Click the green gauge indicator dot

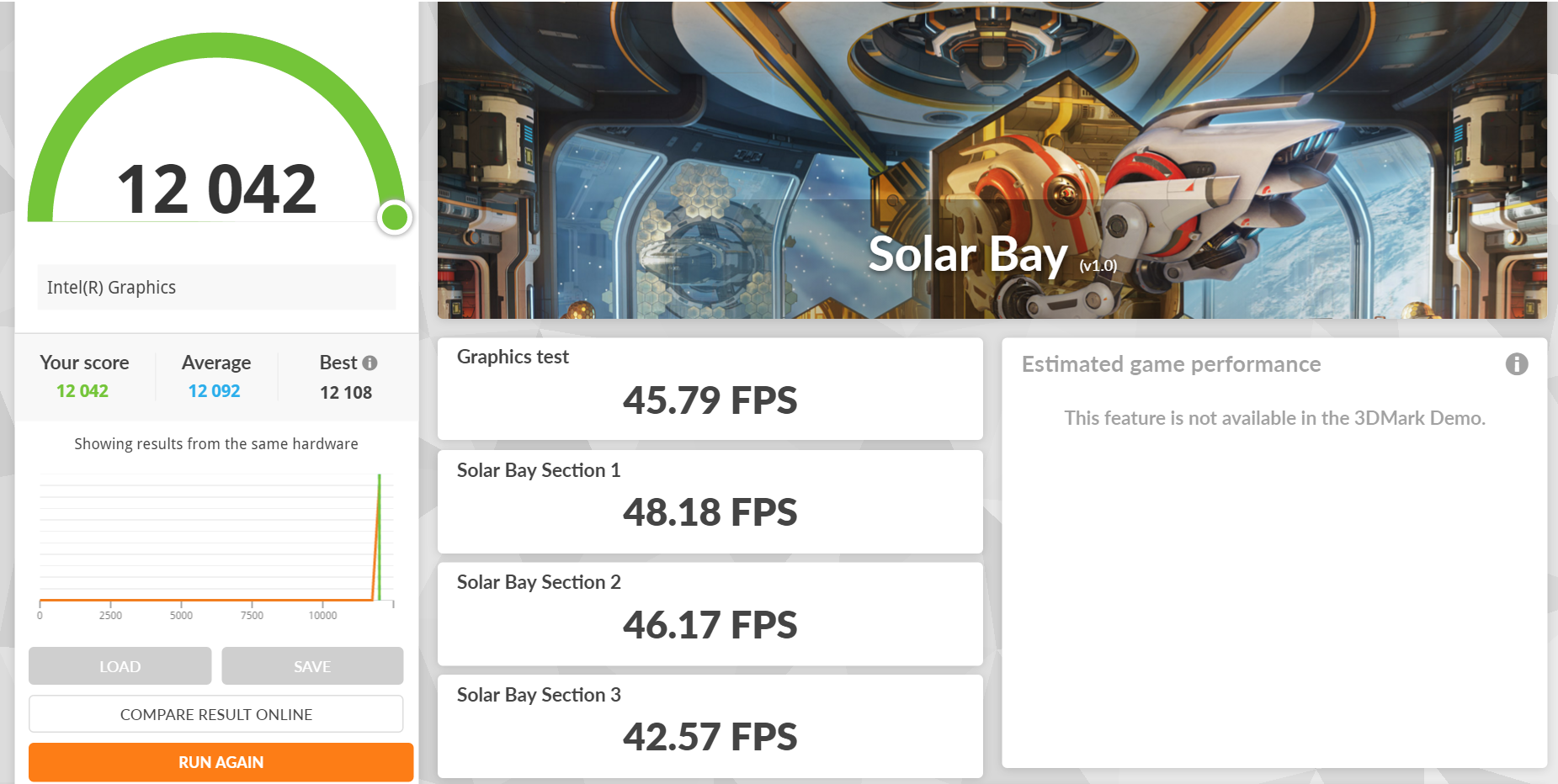click(395, 218)
